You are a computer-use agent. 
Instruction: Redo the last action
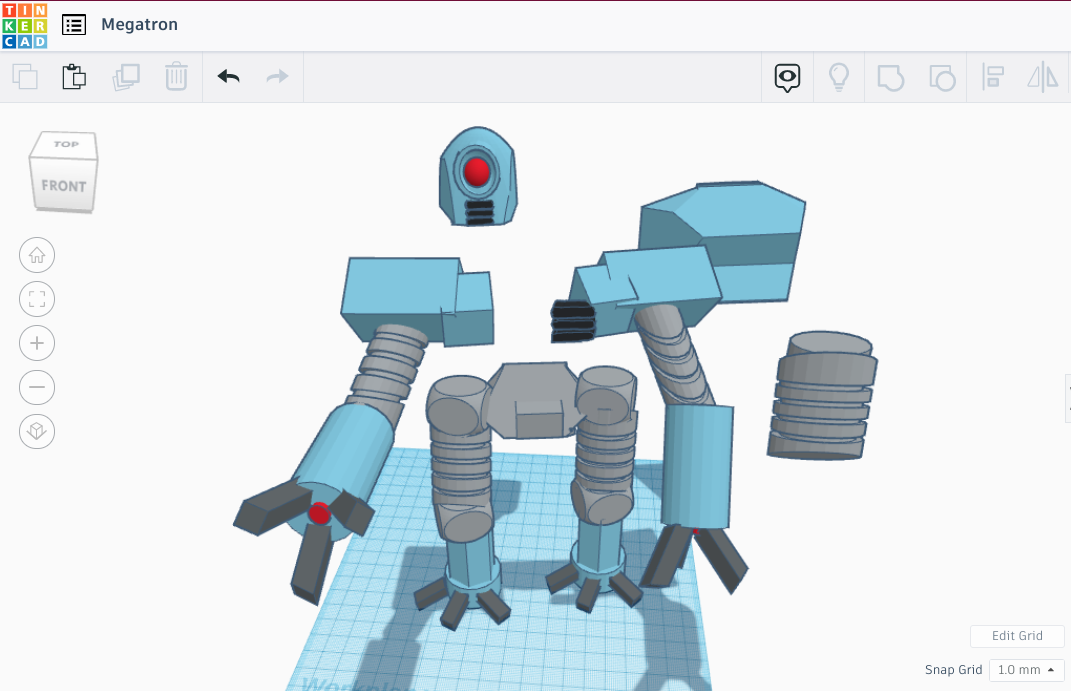[x=277, y=76]
